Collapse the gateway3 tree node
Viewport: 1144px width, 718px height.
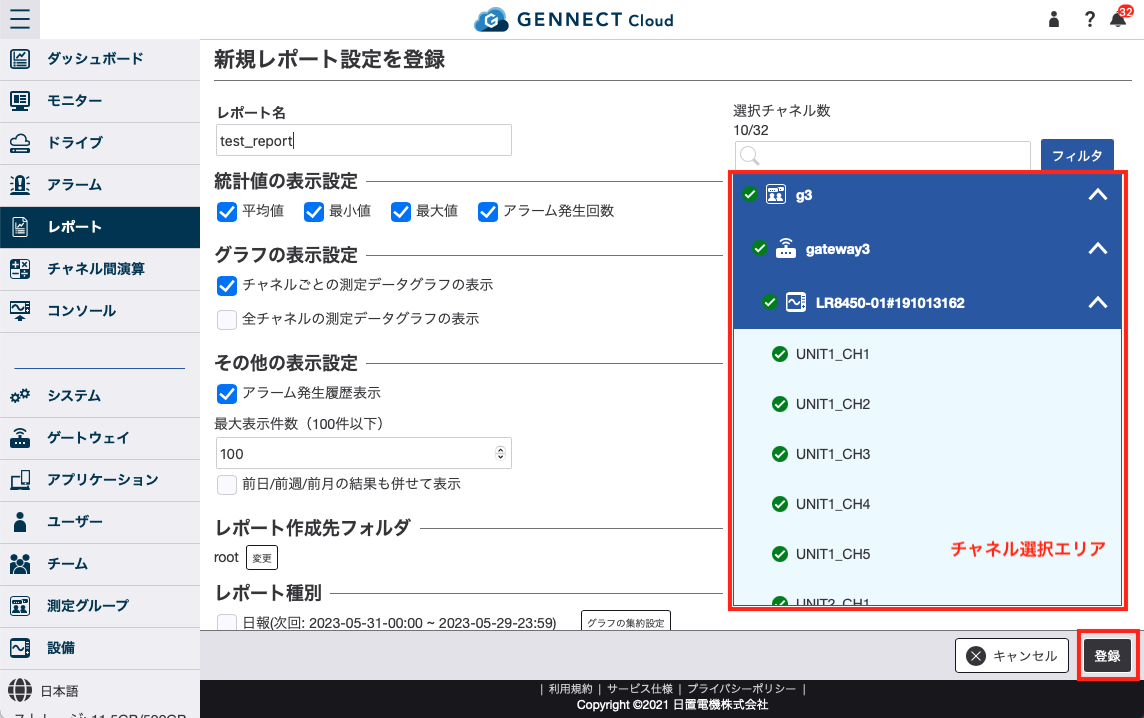[1097, 248]
